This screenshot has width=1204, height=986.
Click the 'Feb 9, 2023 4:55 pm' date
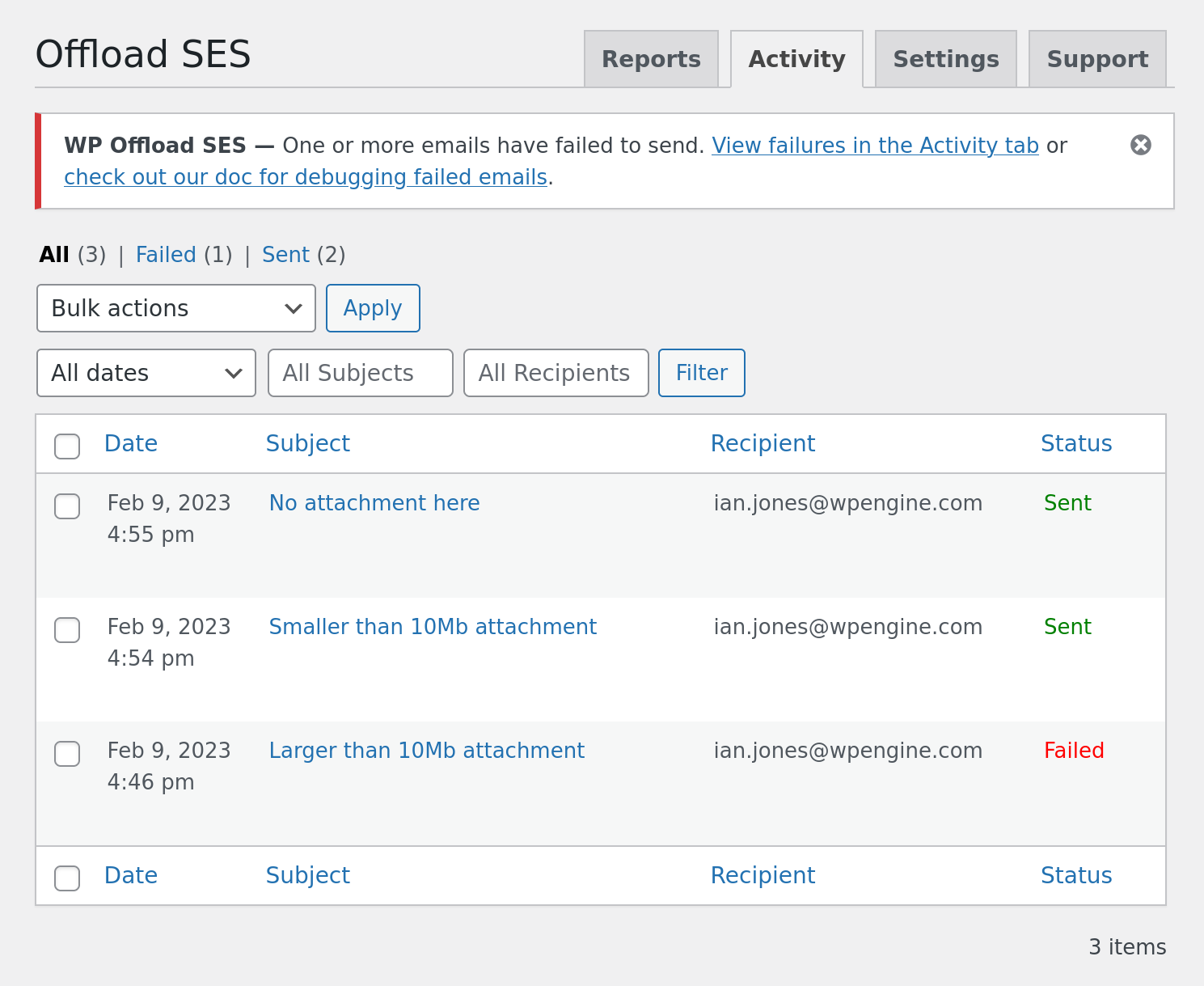(169, 518)
